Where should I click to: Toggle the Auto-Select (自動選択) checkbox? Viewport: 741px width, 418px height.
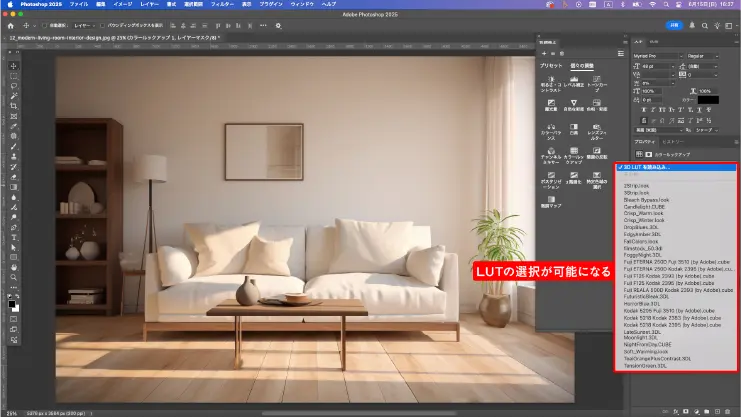tap(45, 26)
